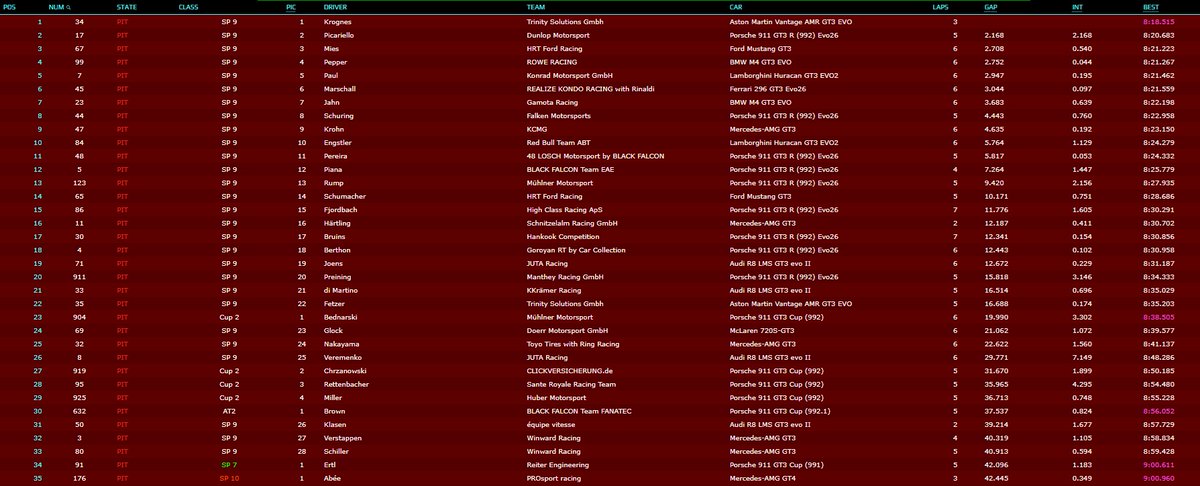Screen dimensions: 1200x486
Task: Click the underlined GAP column header
Action: [x=989, y=6]
